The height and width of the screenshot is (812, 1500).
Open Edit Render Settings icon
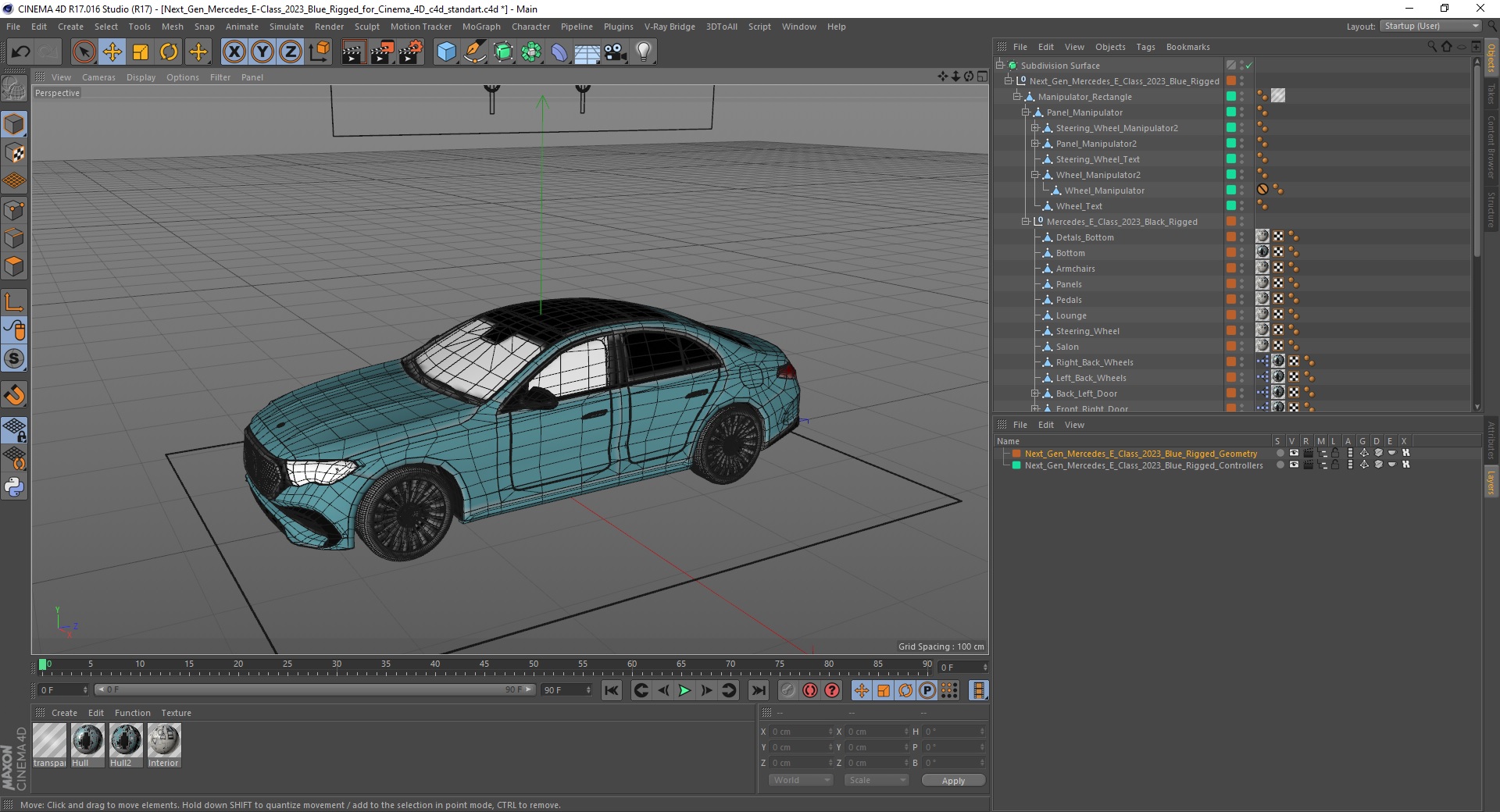point(411,52)
